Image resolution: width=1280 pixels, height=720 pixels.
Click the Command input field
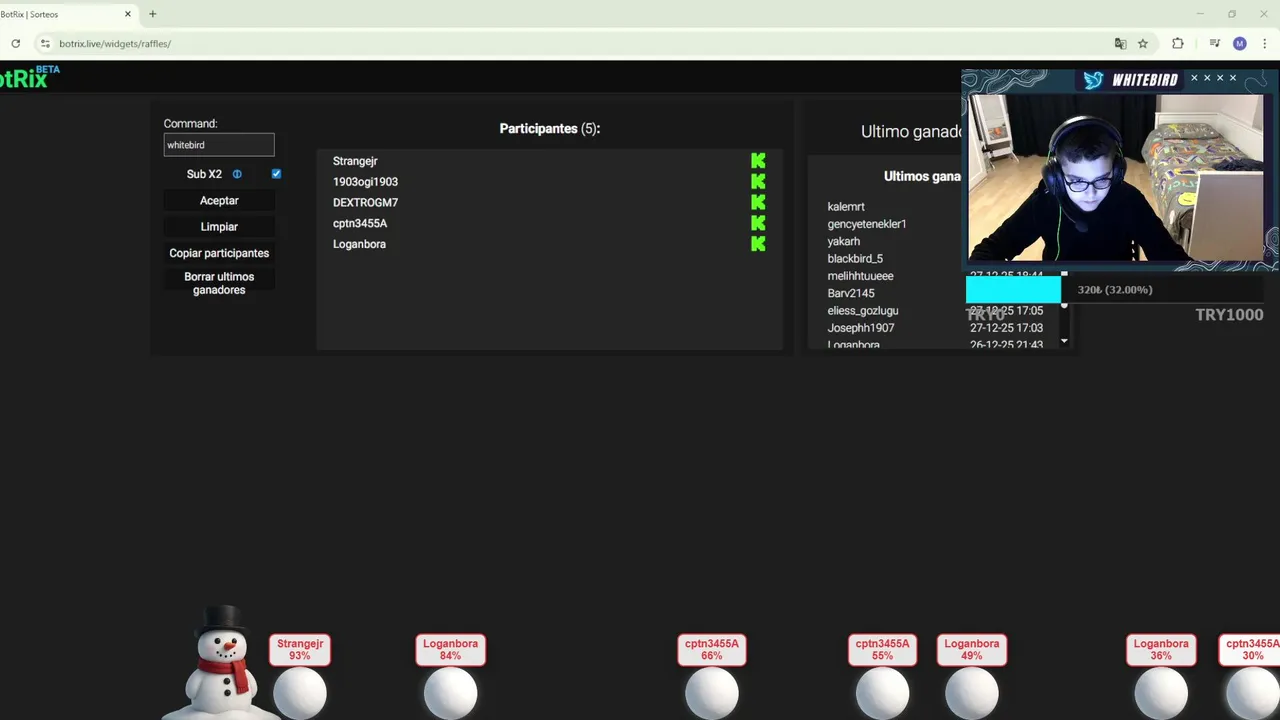[x=219, y=145]
